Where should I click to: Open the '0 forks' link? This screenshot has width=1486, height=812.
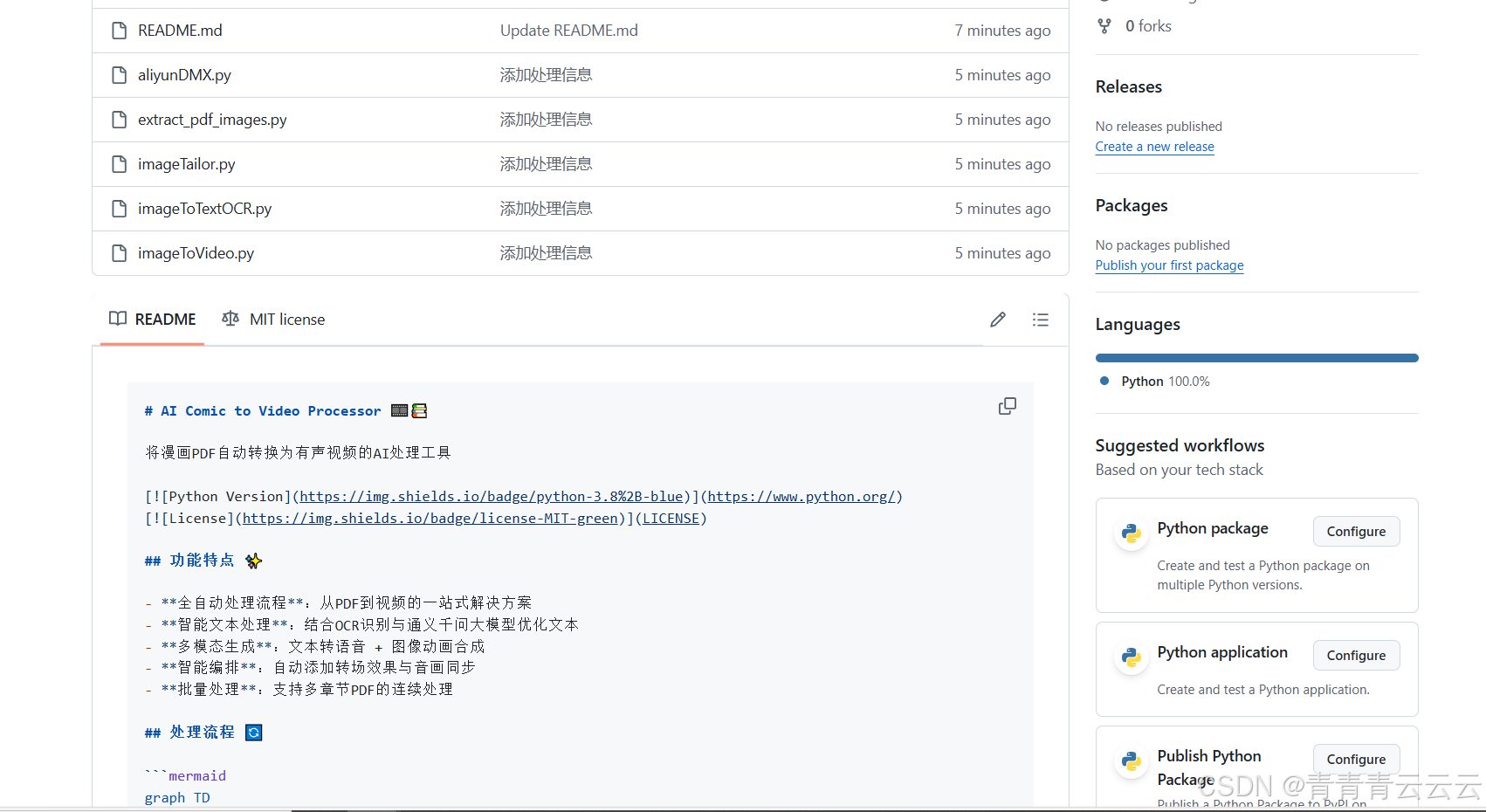pyautogui.click(x=1148, y=26)
